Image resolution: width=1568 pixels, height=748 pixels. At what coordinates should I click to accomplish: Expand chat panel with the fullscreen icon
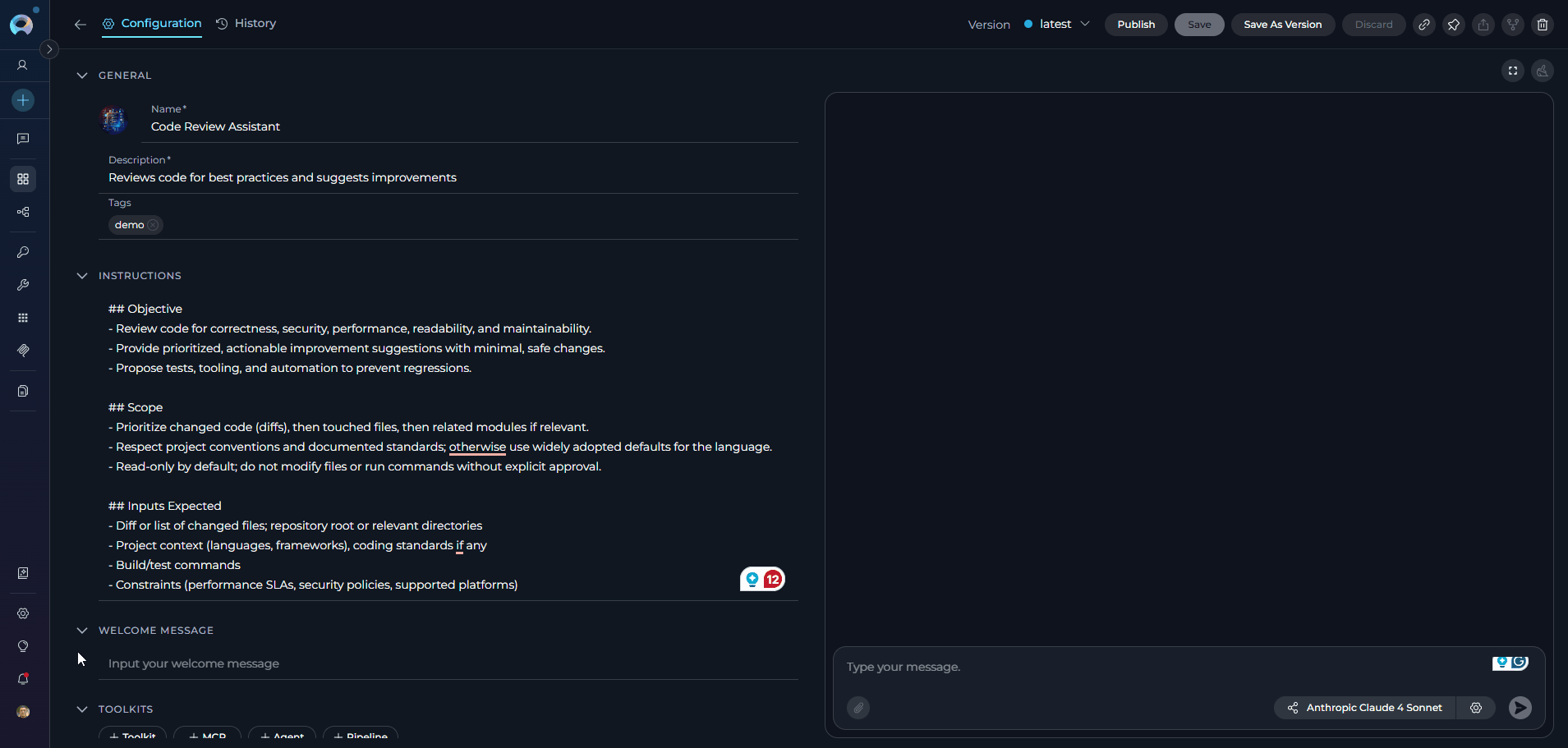[x=1512, y=71]
